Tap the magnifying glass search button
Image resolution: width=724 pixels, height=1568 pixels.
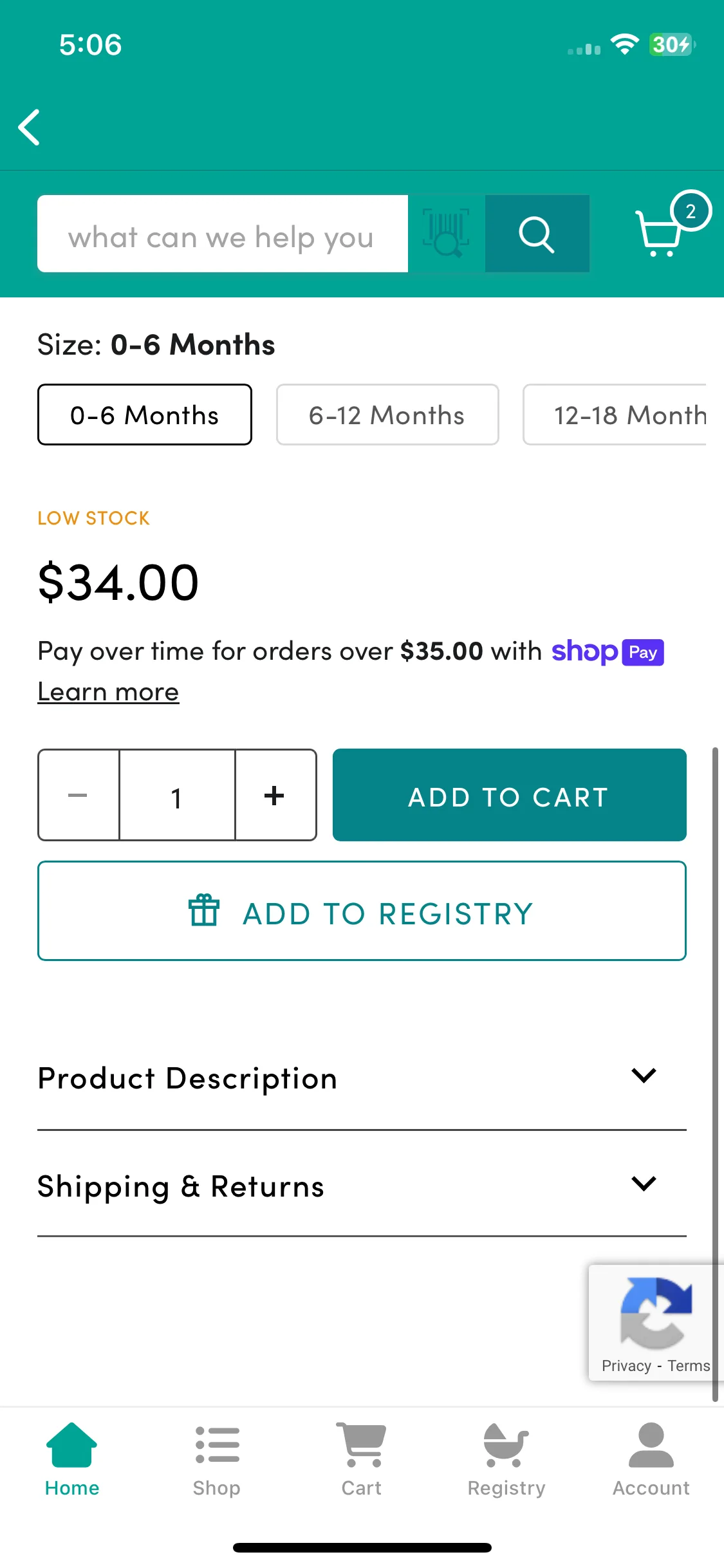(x=537, y=234)
